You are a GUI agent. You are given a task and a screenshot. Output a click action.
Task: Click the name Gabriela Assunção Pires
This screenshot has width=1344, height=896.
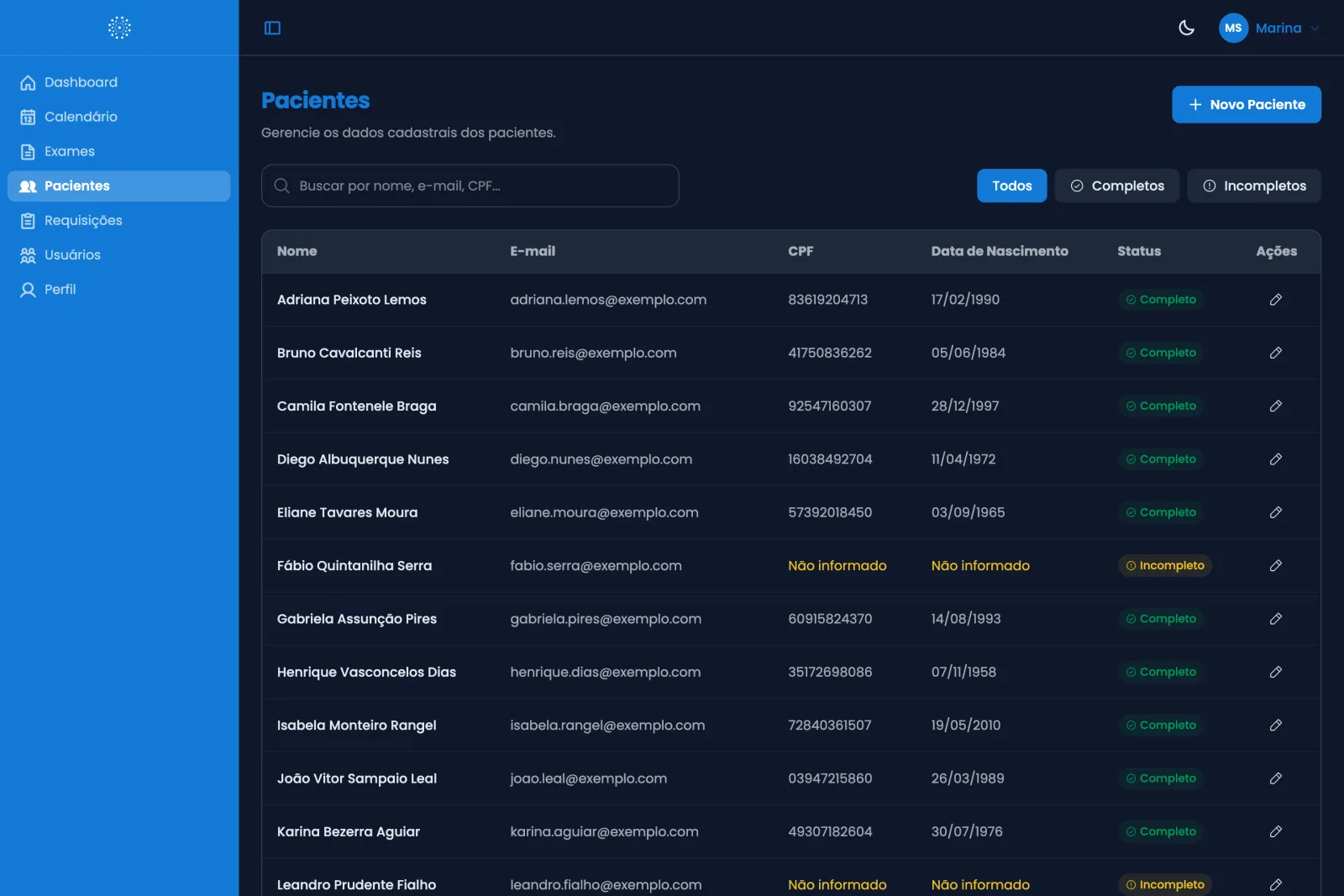point(357,619)
